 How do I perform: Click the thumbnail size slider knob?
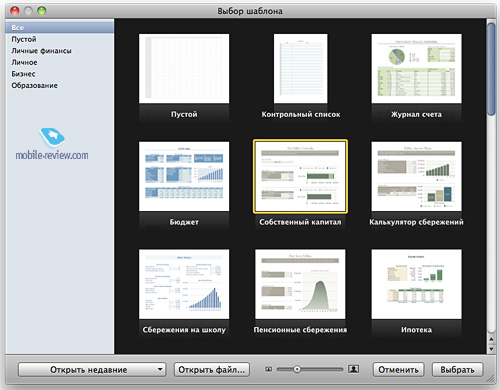(297, 369)
